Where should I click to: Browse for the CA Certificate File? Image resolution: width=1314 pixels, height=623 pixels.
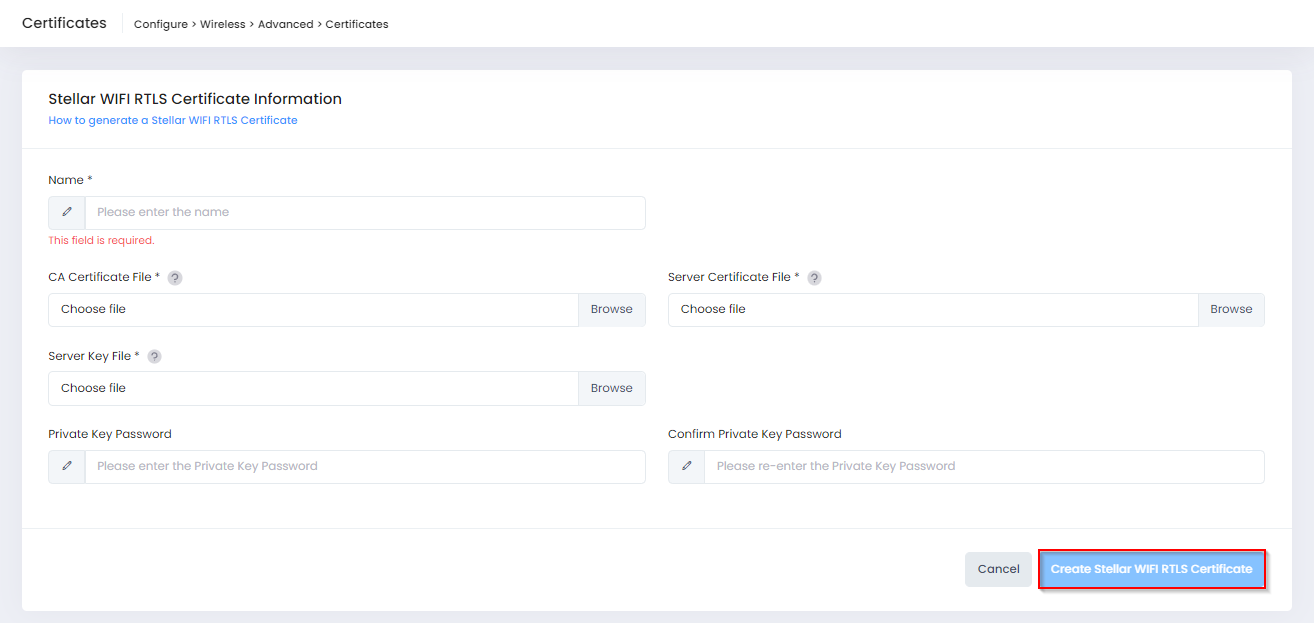coord(612,309)
